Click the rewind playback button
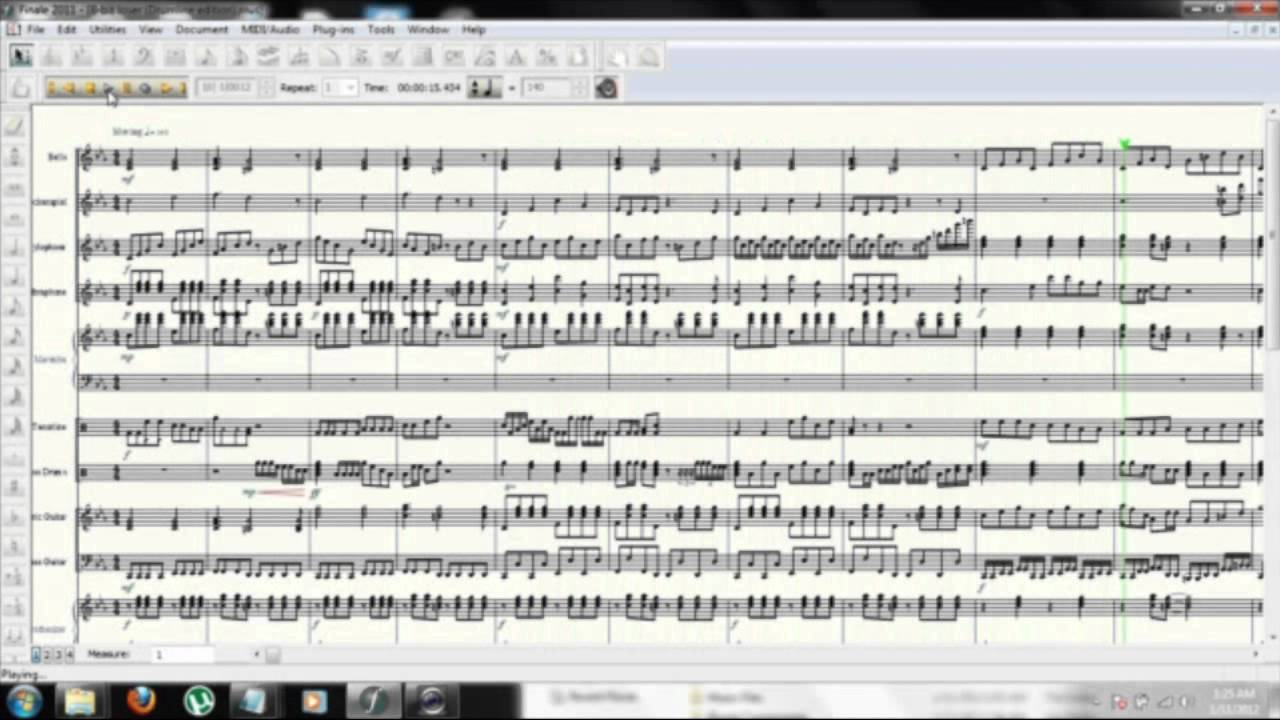The height and width of the screenshot is (720, 1280). (70, 88)
